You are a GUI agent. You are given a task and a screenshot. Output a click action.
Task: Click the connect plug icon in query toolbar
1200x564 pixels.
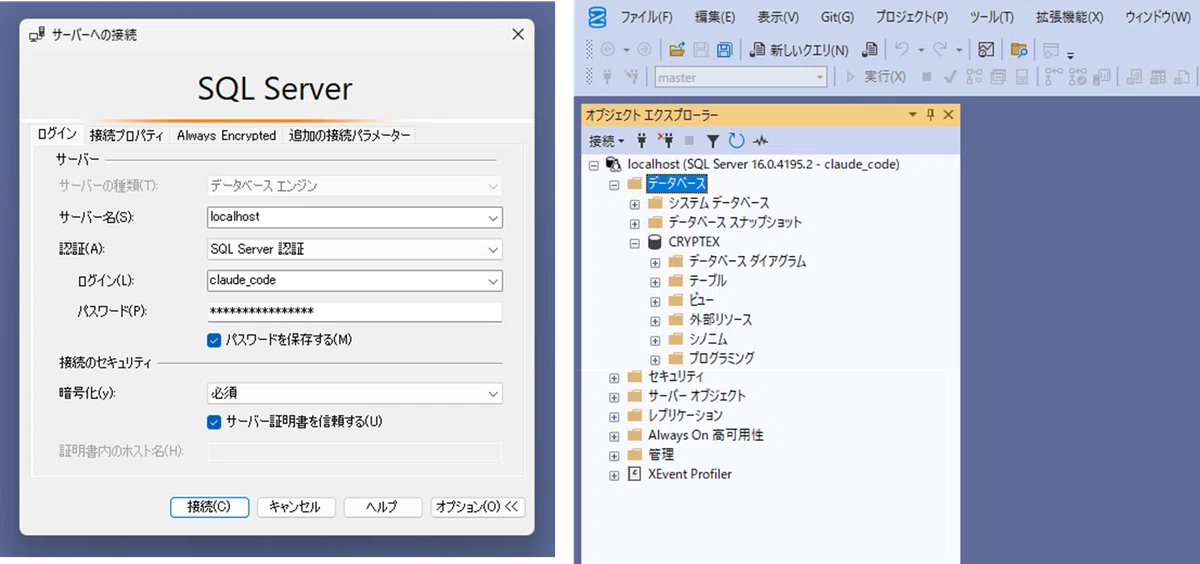click(x=607, y=77)
